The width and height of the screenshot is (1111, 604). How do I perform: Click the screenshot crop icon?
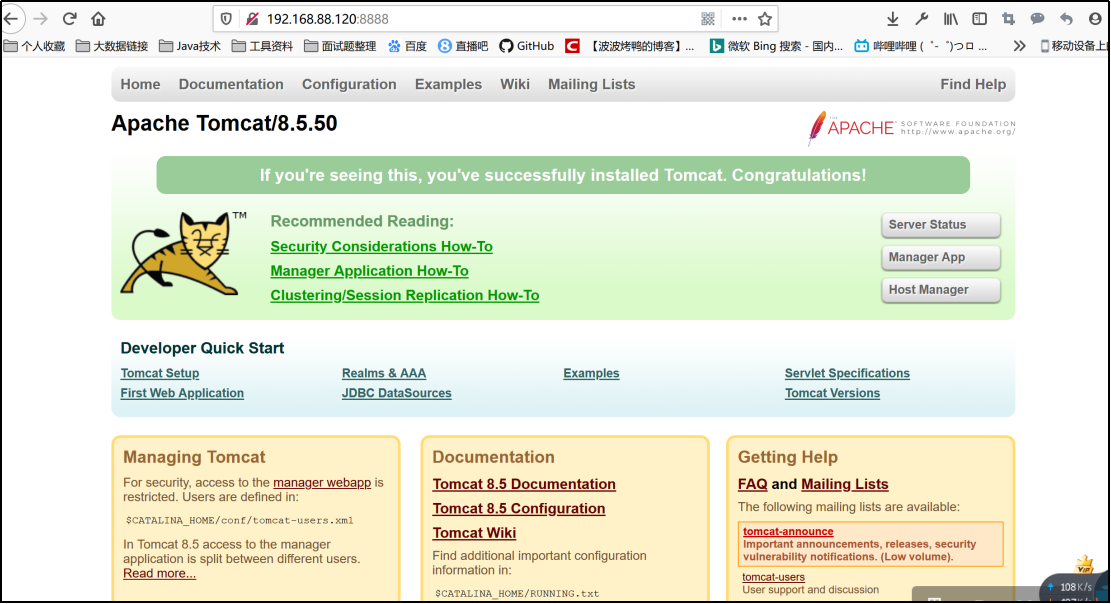[x=1008, y=19]
